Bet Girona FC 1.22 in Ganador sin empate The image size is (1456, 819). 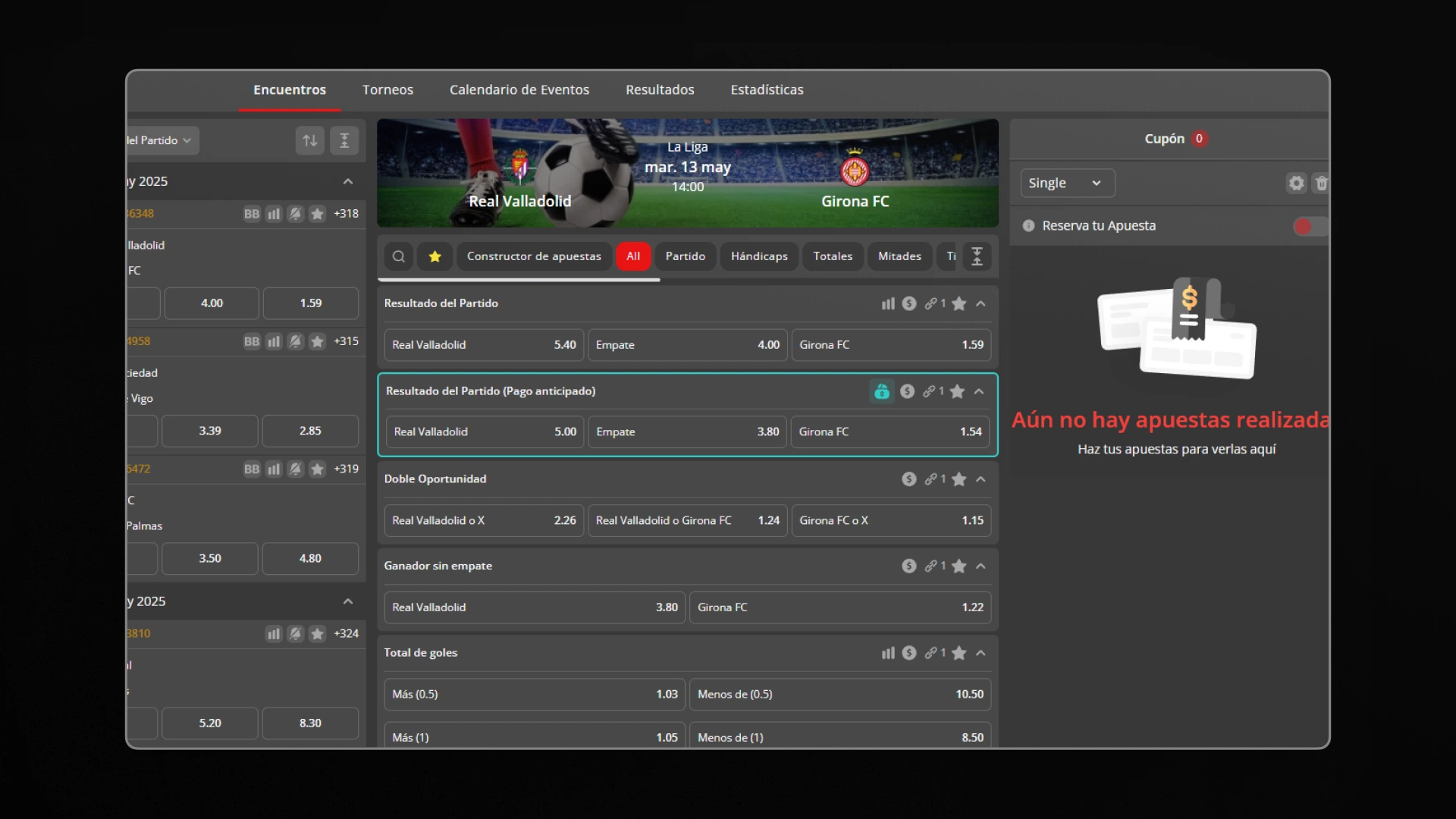840,607
